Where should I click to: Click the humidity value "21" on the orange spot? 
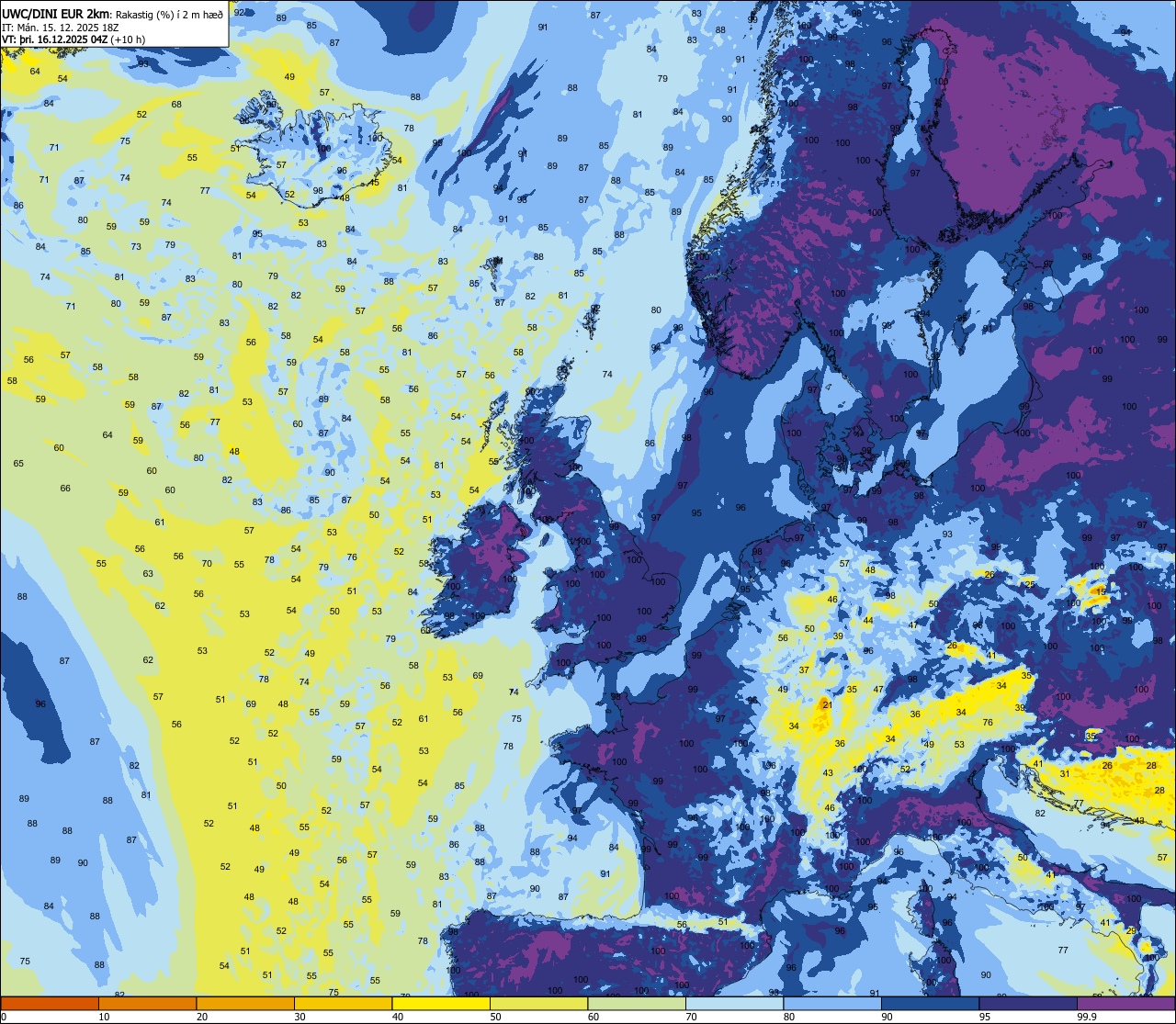[x=827, y=704]
